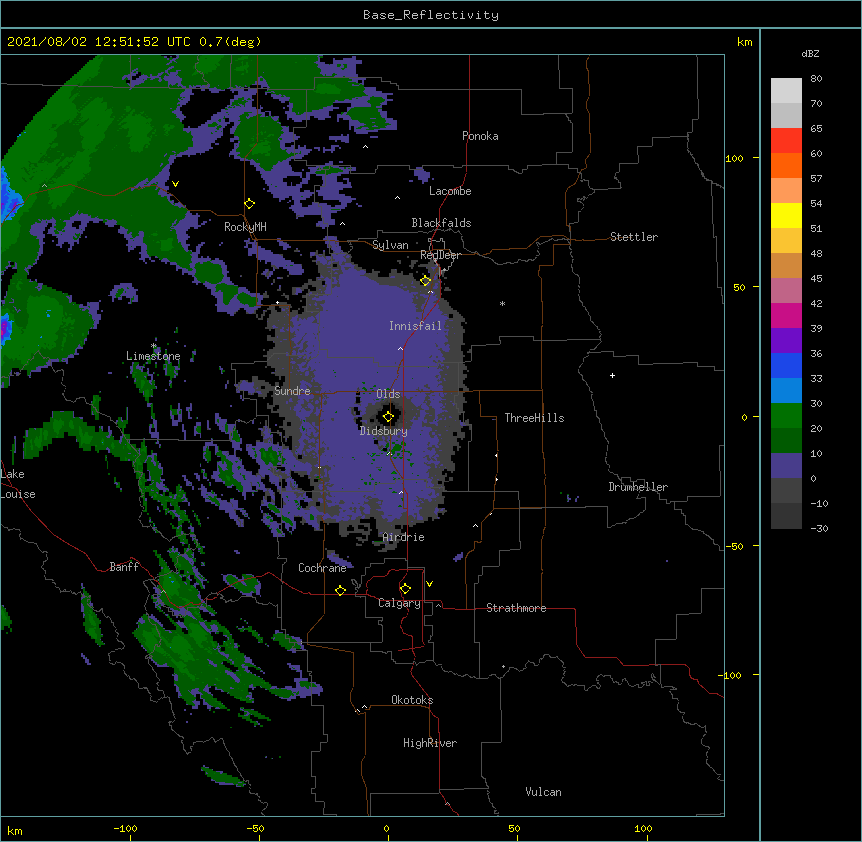This screenshot has height=842, width=862.
Task: Click the Lacombe city label
Action: [450, 191]
